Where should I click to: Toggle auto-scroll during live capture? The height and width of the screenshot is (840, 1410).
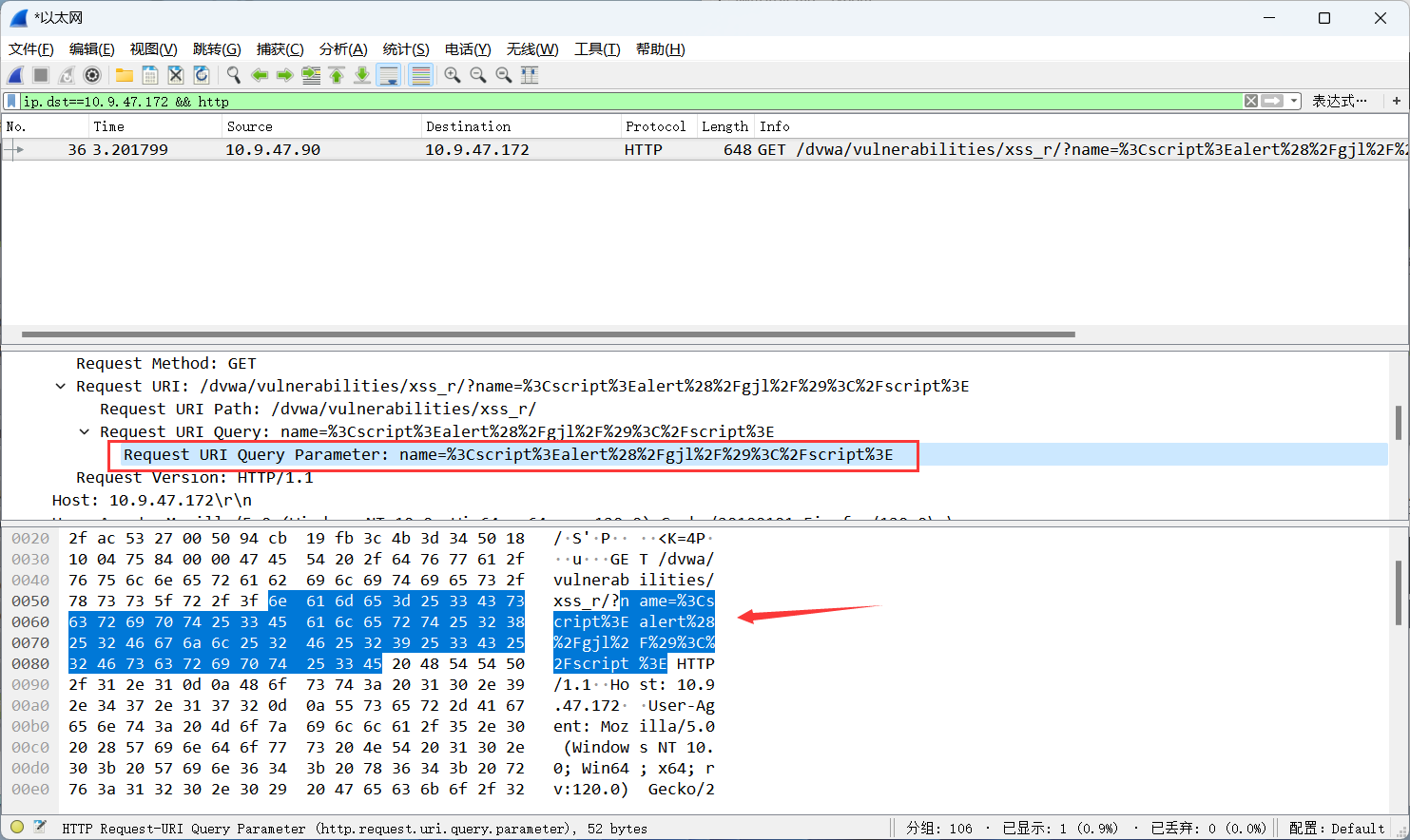[x=389, y=75]
